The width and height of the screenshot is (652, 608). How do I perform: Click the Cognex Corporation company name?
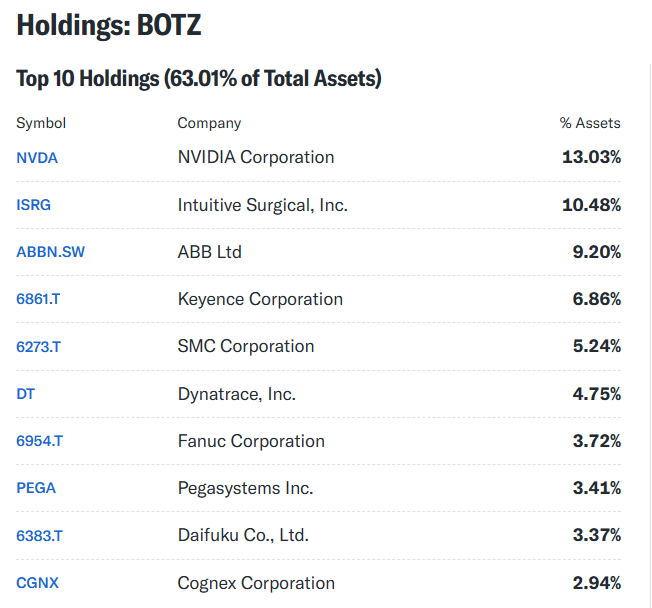256,583
